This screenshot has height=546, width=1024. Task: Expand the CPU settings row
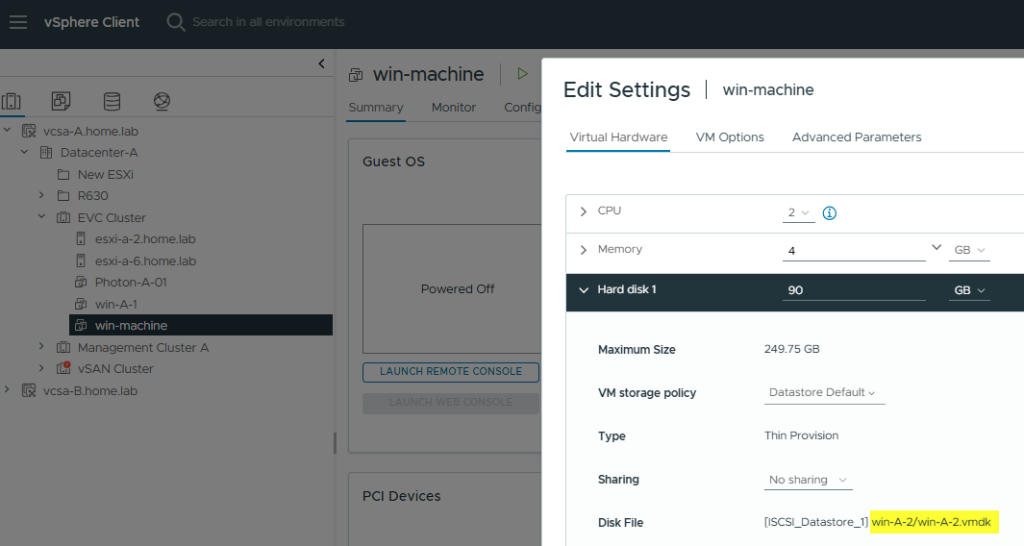583,212
